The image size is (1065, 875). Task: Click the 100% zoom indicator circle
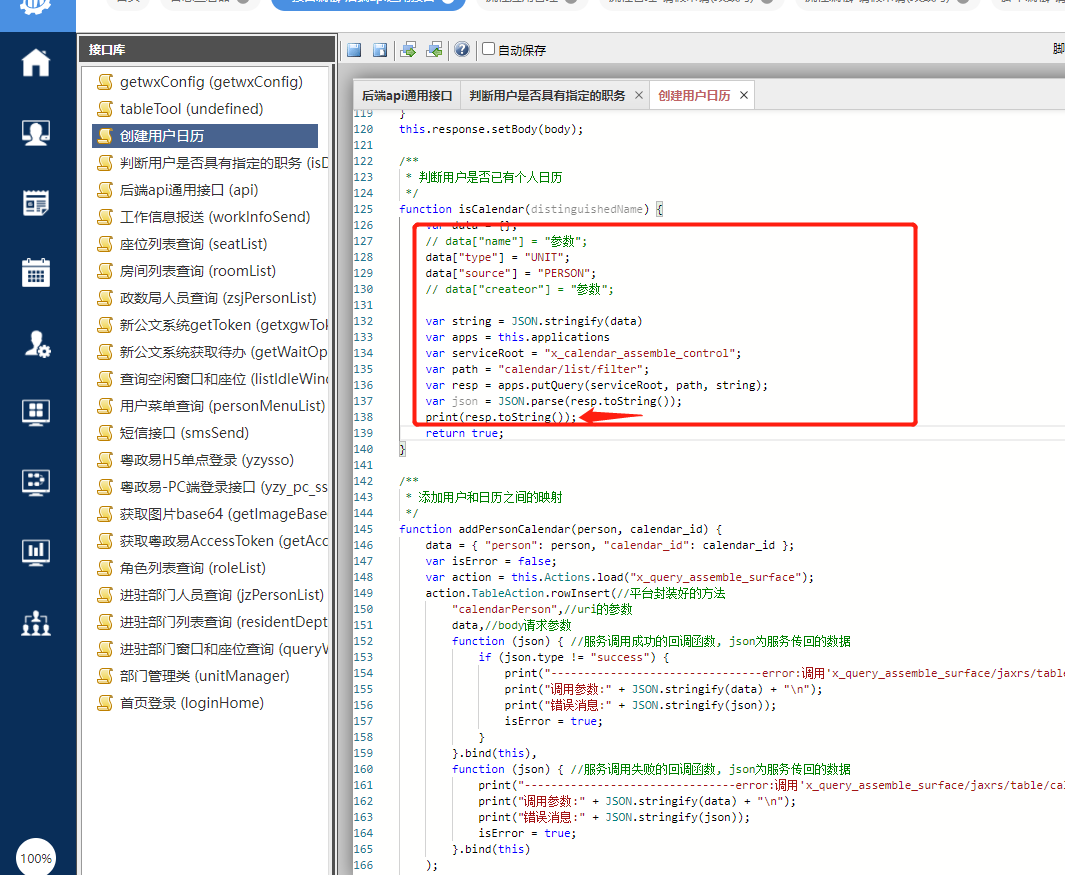36,858
